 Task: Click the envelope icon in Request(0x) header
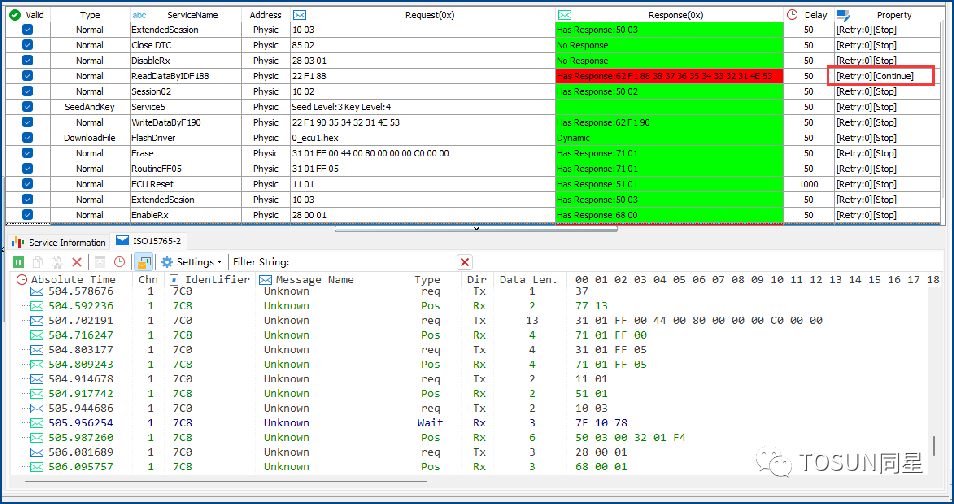(299, 15)
